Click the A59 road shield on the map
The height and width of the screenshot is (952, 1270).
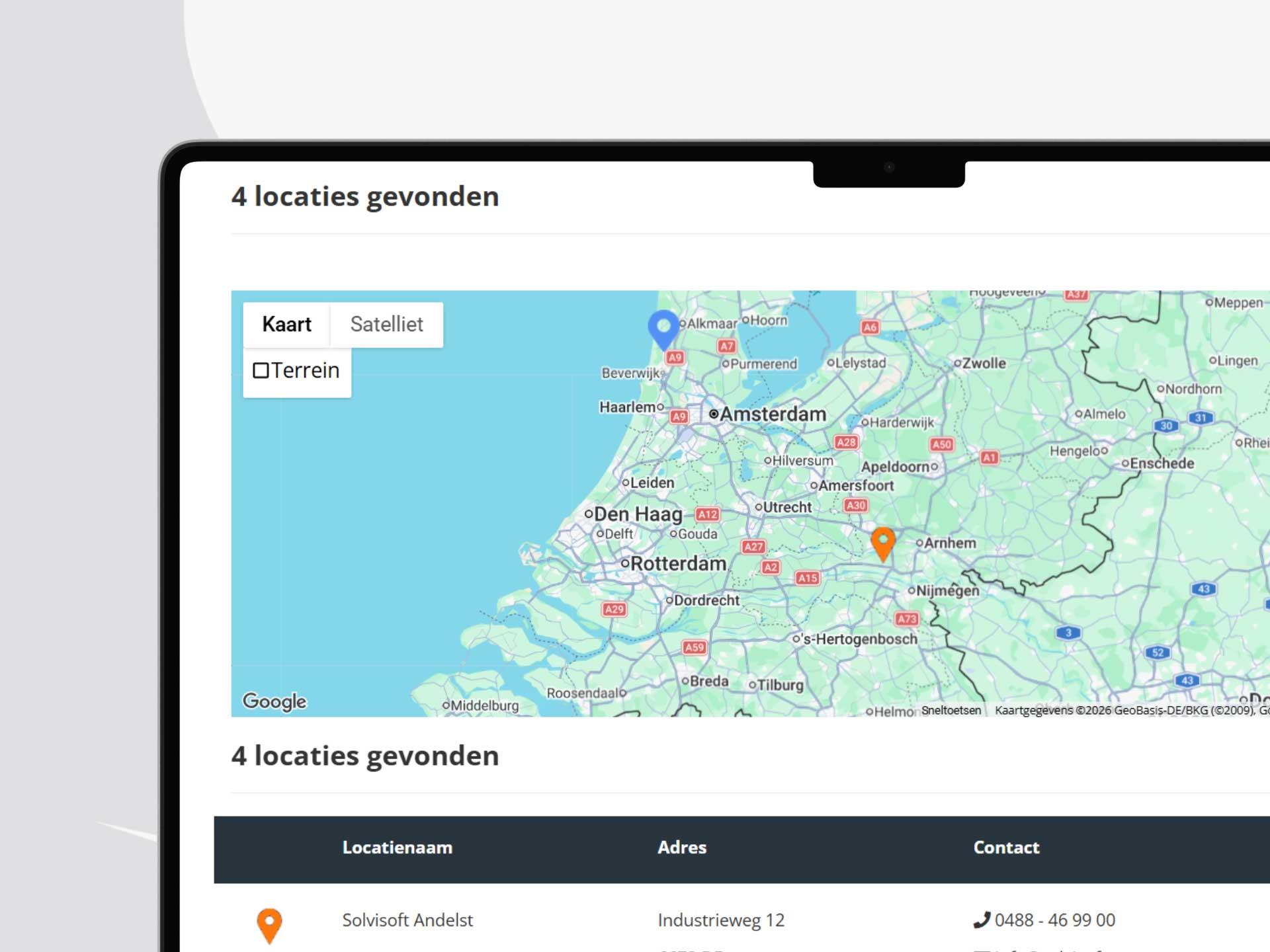(695, 647)
